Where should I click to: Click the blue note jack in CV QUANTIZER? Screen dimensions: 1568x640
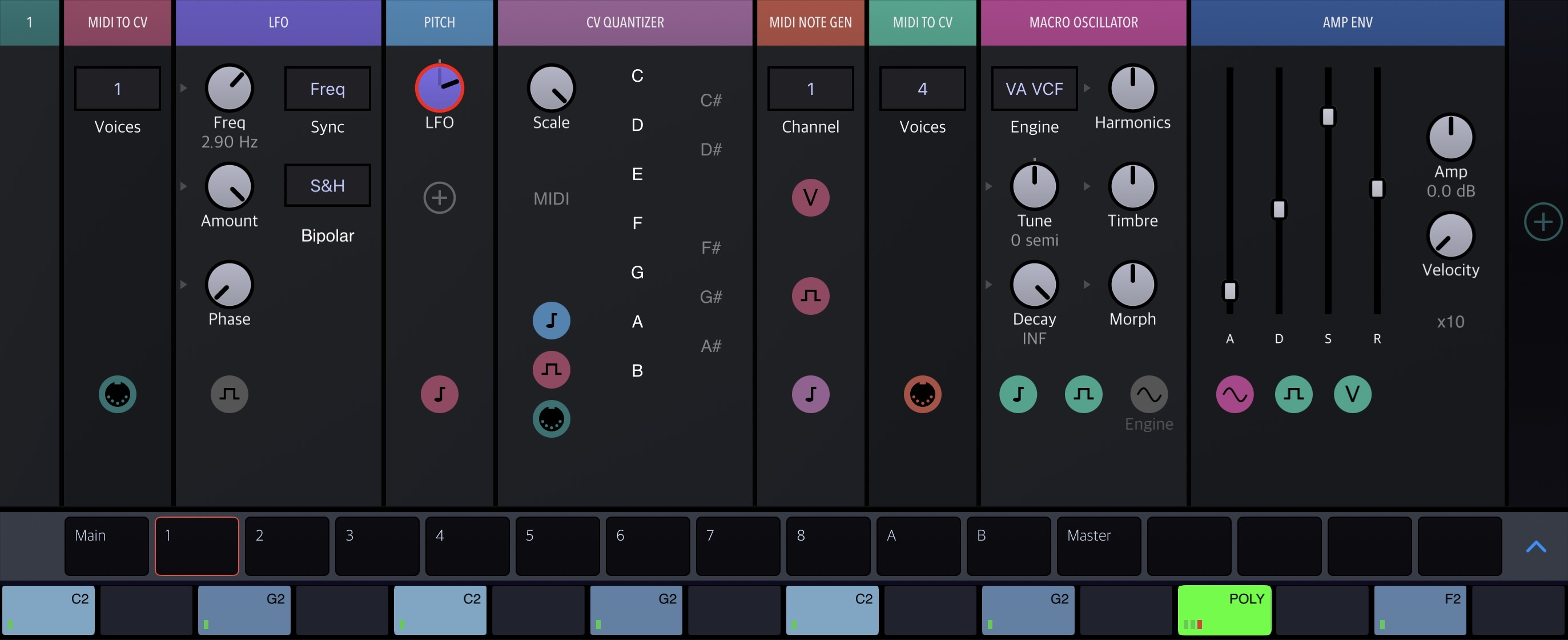552,321
